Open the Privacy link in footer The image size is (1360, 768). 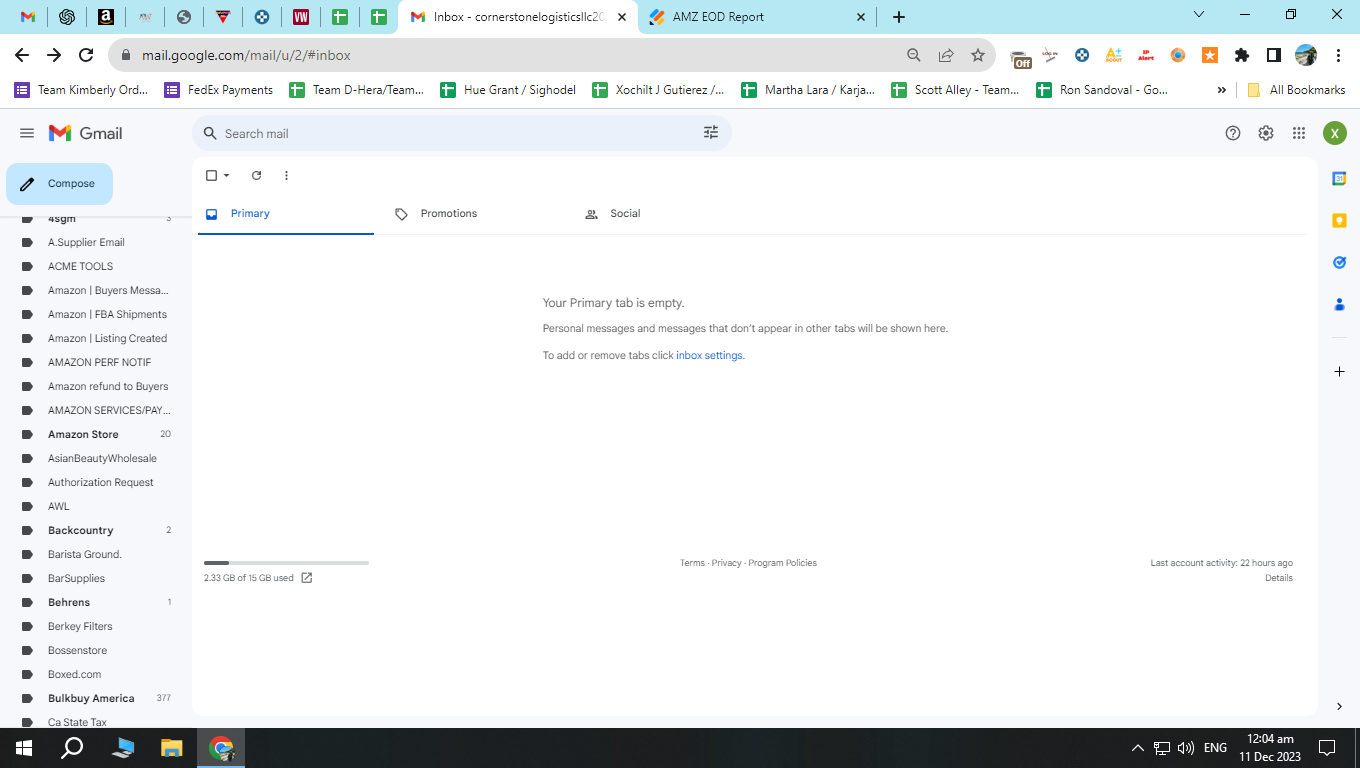click(x=727, y=563)
